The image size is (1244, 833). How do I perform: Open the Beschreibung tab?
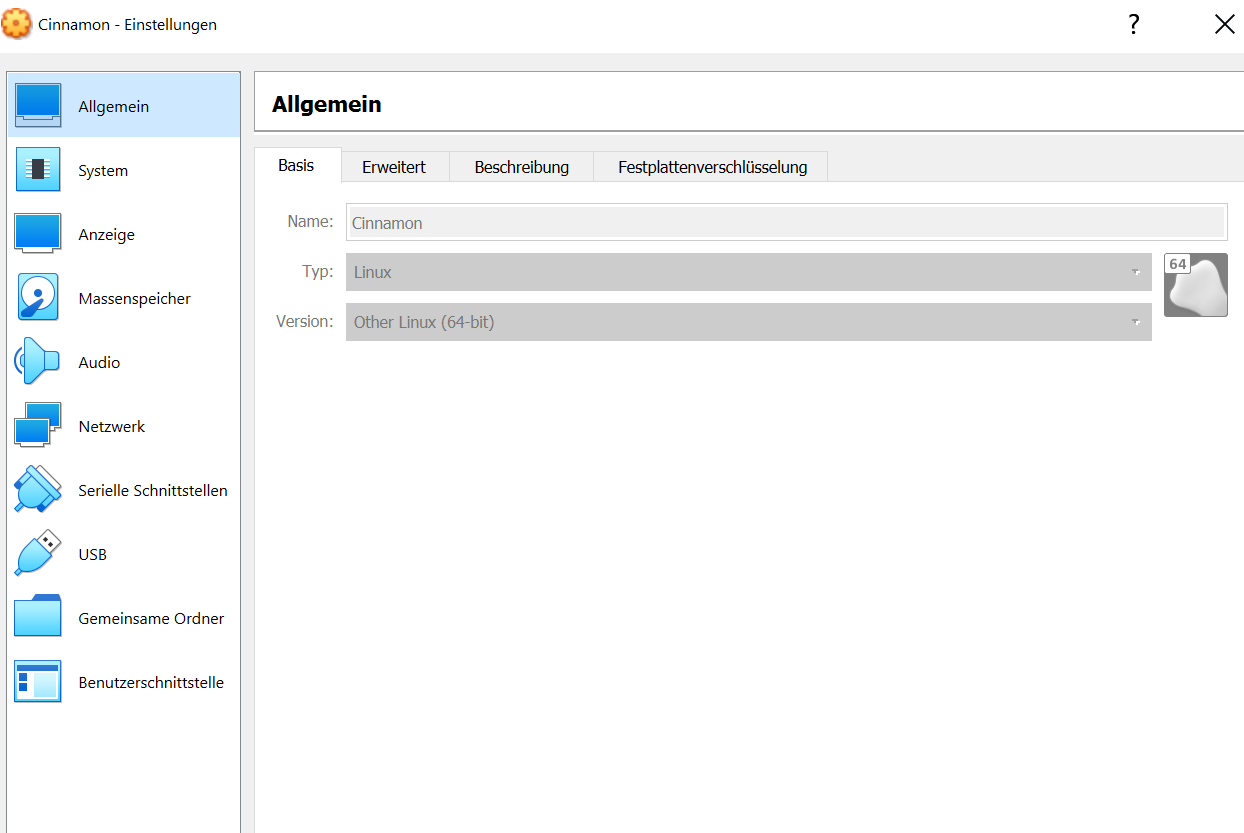click(x=521, y=167)
